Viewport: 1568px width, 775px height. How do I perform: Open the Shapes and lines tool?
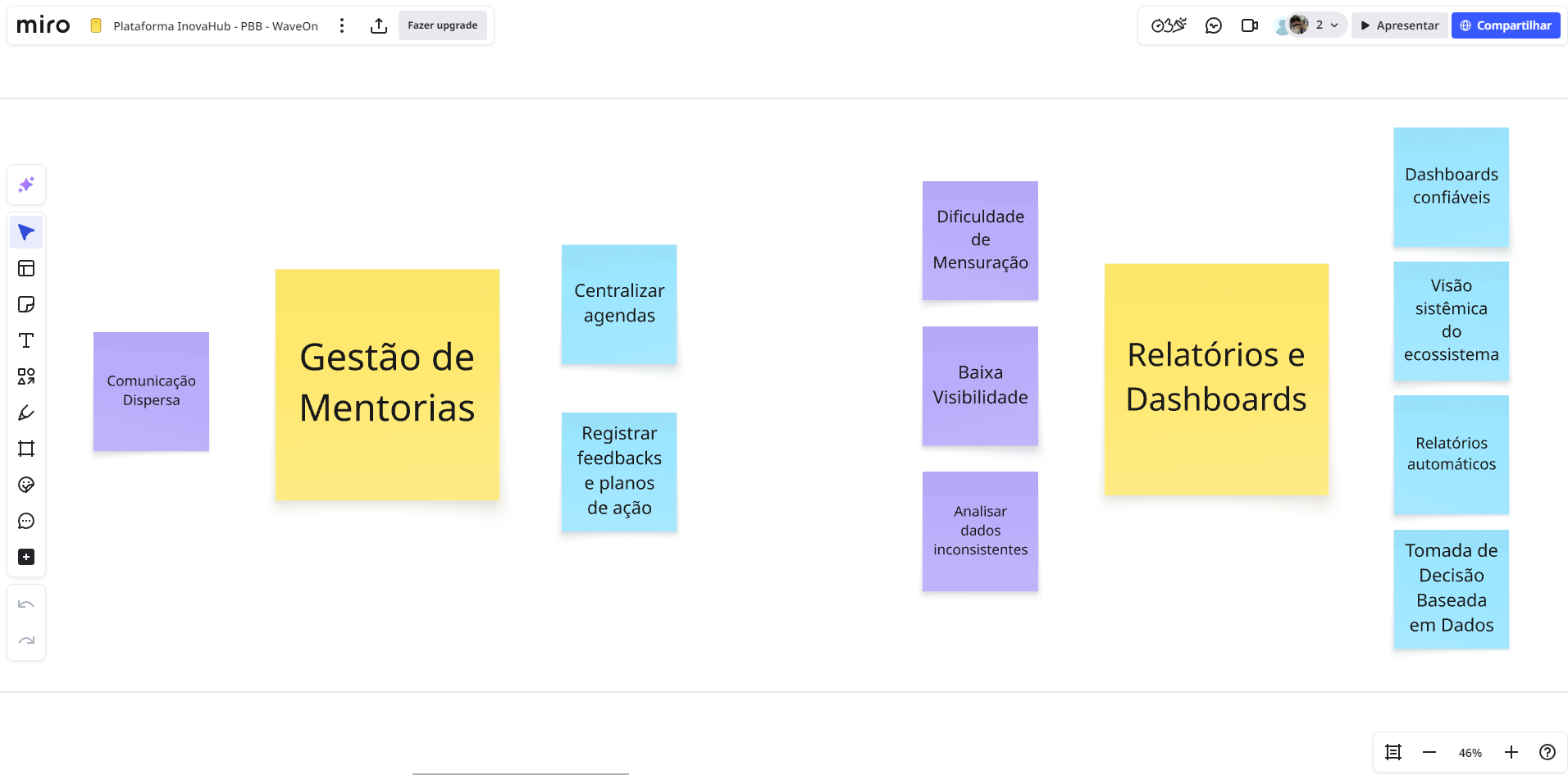(26, 376)
